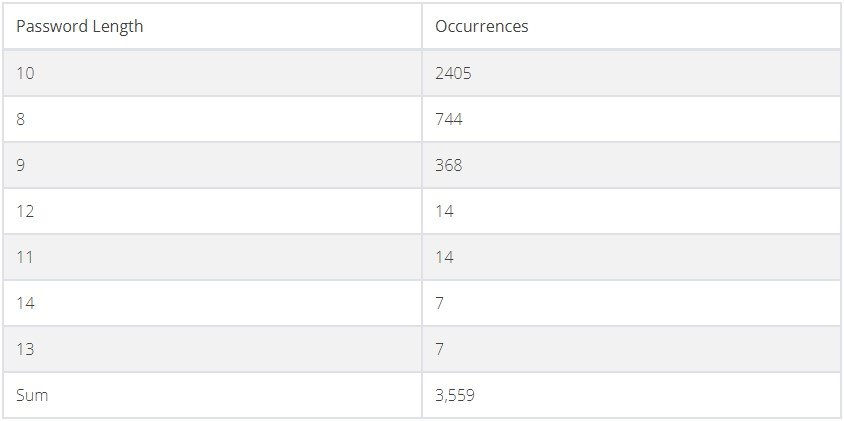The image size is (844, 421).
Task: Click the password length 11 cell
Action: 212,257
